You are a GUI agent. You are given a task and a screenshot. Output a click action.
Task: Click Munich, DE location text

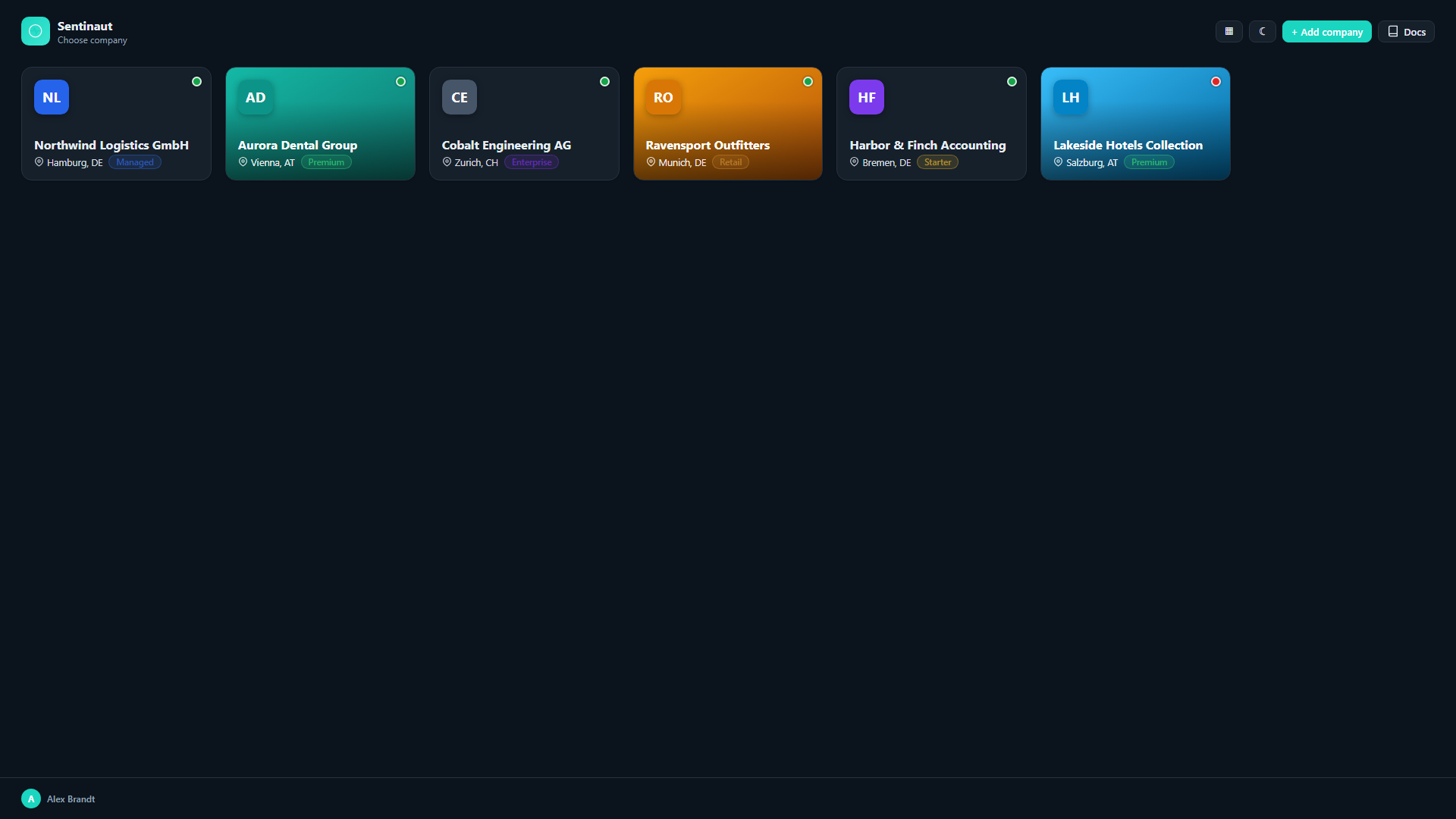(682, 163)
